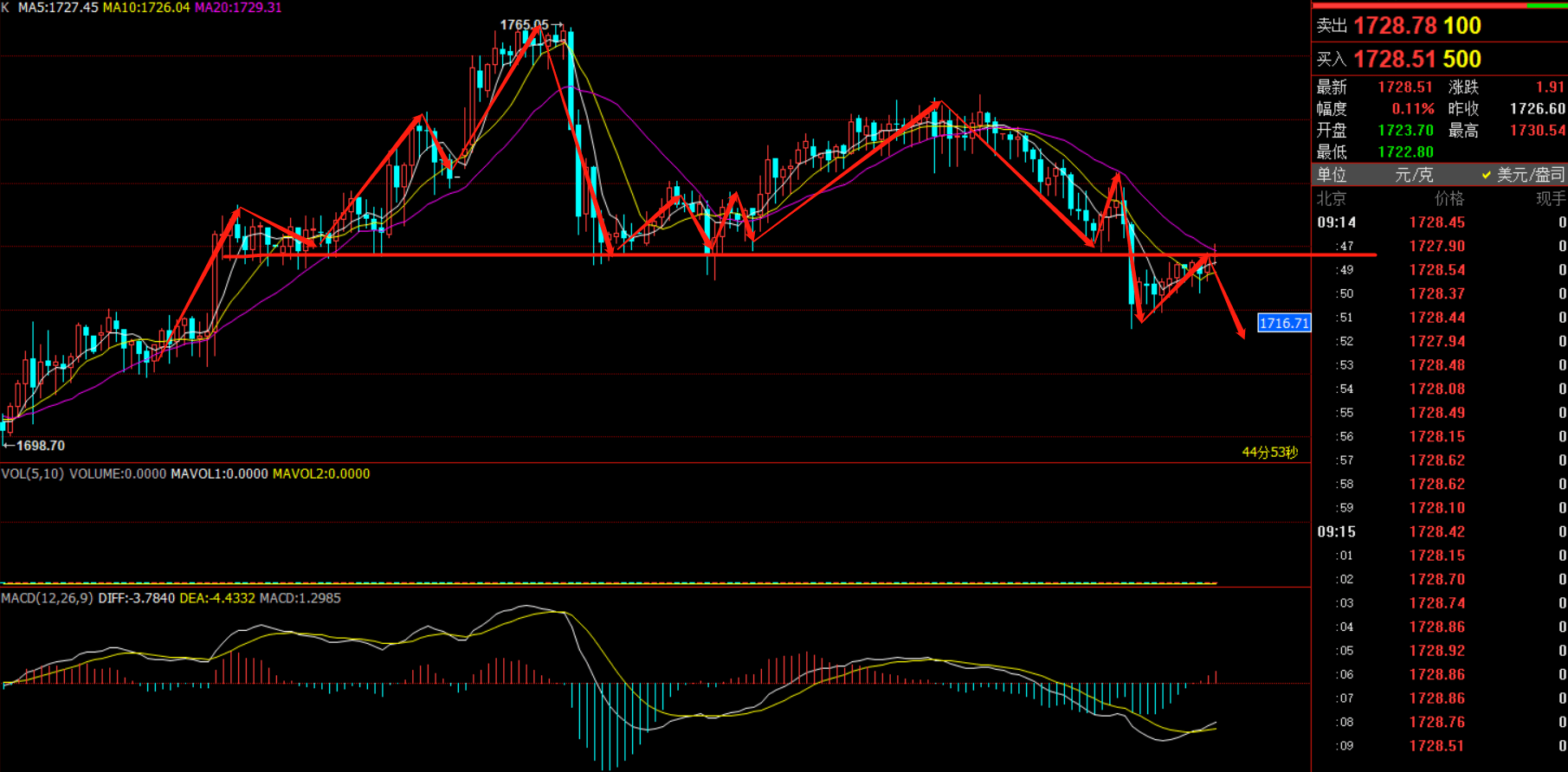1568x772 pixels.
Task: Click the 最高 high price 1730.54
Action: click(1538, 131)
